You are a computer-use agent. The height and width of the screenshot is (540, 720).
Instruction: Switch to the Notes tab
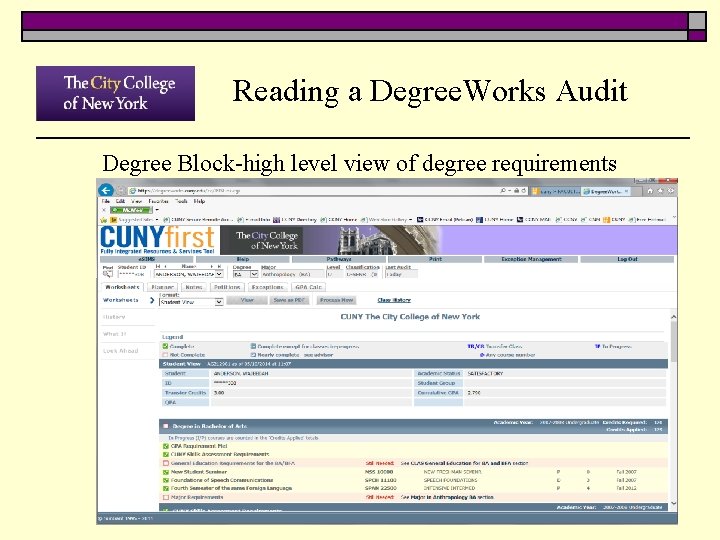coord(194,287)
